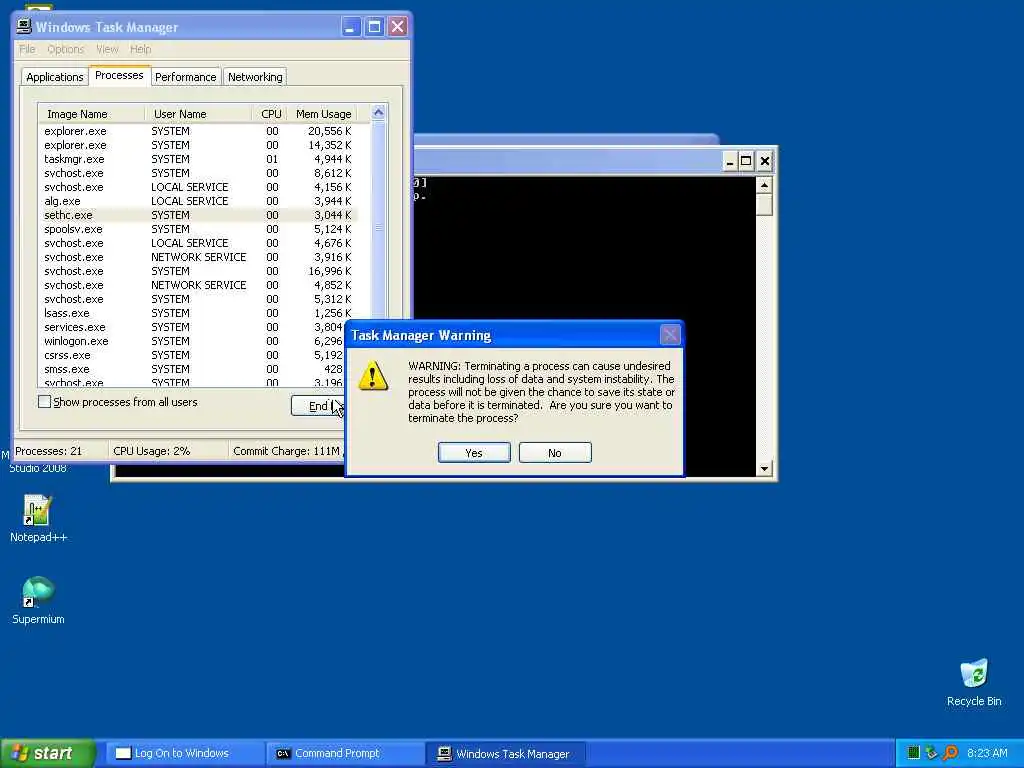Screen dimensions: 1024x768
Task: Open the Notepad++ desktop shortcut
Action: tap(38, 519)
